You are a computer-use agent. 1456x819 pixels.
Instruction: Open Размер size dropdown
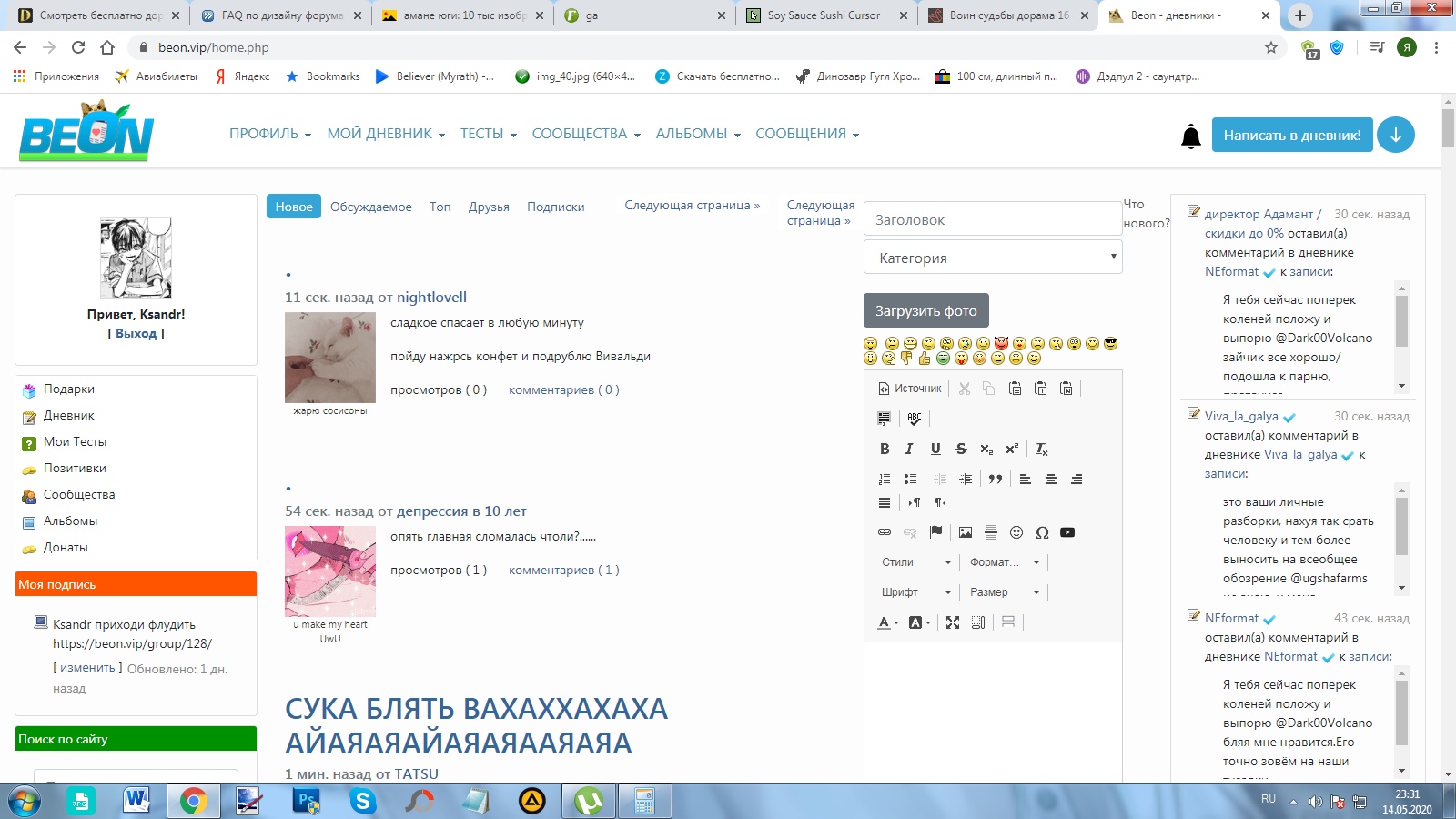click(1004, 592)
